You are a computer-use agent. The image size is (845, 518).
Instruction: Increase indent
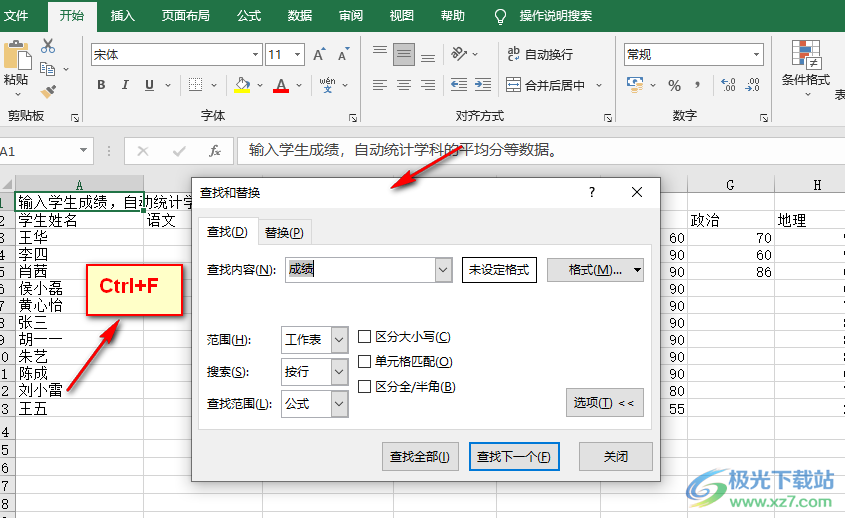483,85
